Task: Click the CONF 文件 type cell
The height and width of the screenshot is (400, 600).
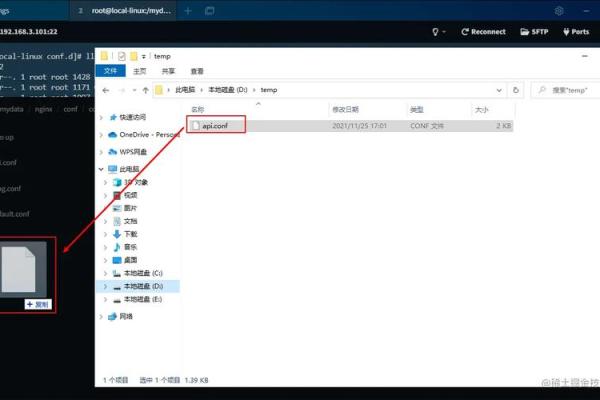Action: 427,126
